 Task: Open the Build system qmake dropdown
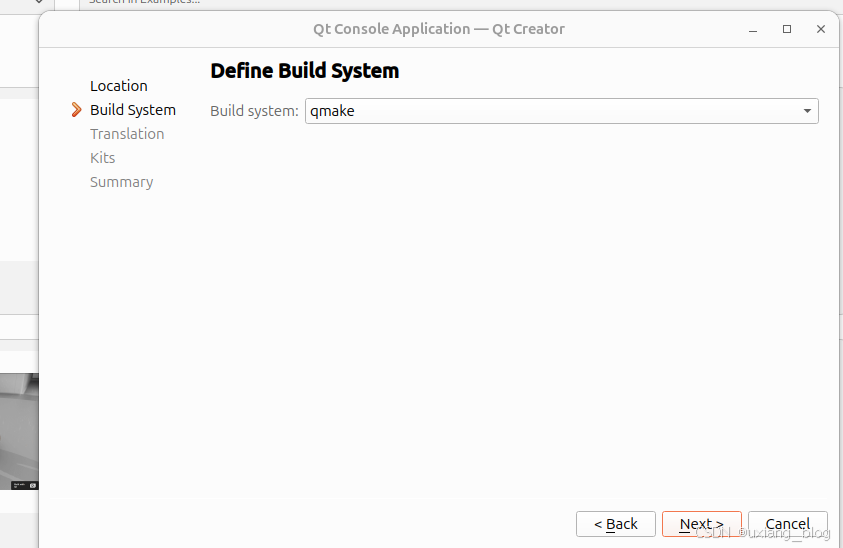[x=561, y=111]
